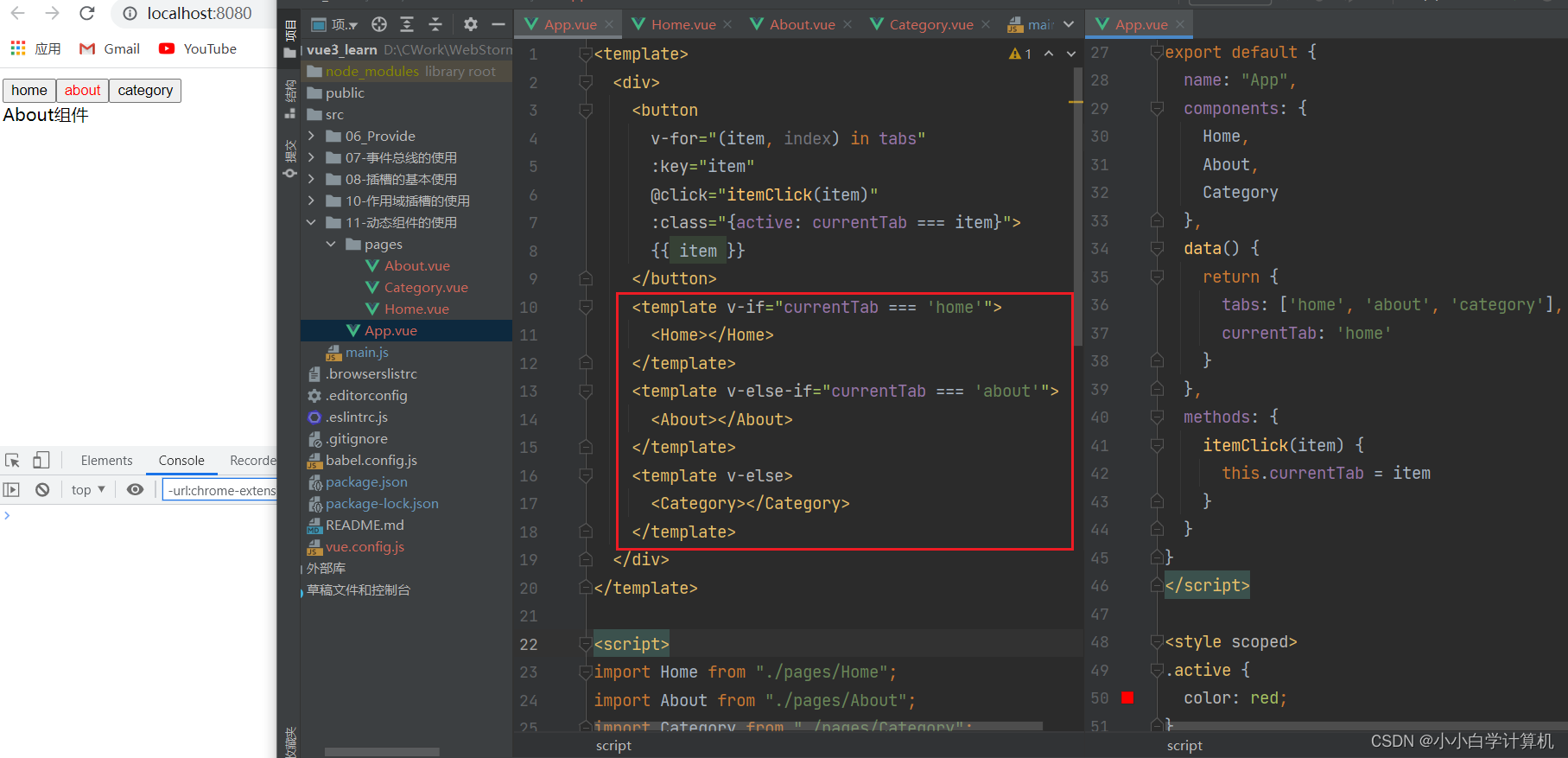Open the warning indicator in the editor
Image resolution: width=1568 pixels, height=758 pixels.
(1020, 54)
